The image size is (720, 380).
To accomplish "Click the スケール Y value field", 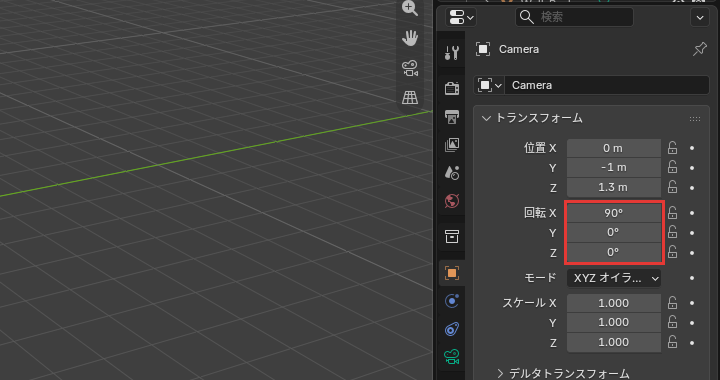I will (613, 323).
